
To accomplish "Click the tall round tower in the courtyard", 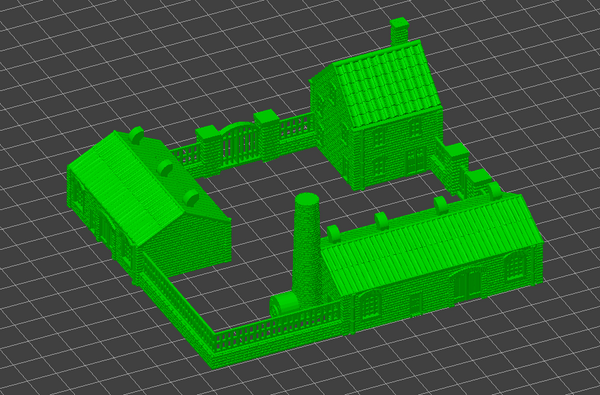I will (x=307, y=249).
